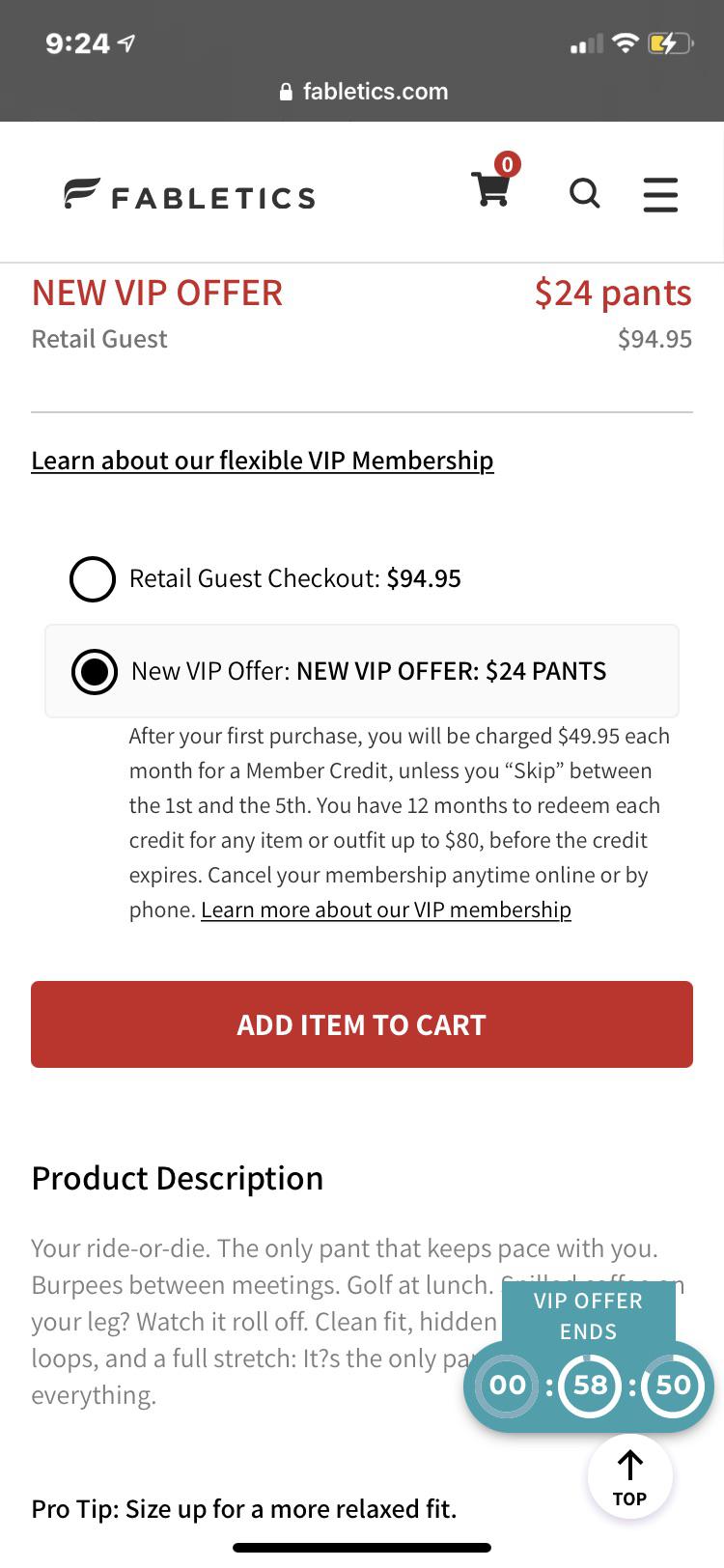The image size is (724, 1568).
Task: Tap the charging battery icon
Action: pos(670,42)
